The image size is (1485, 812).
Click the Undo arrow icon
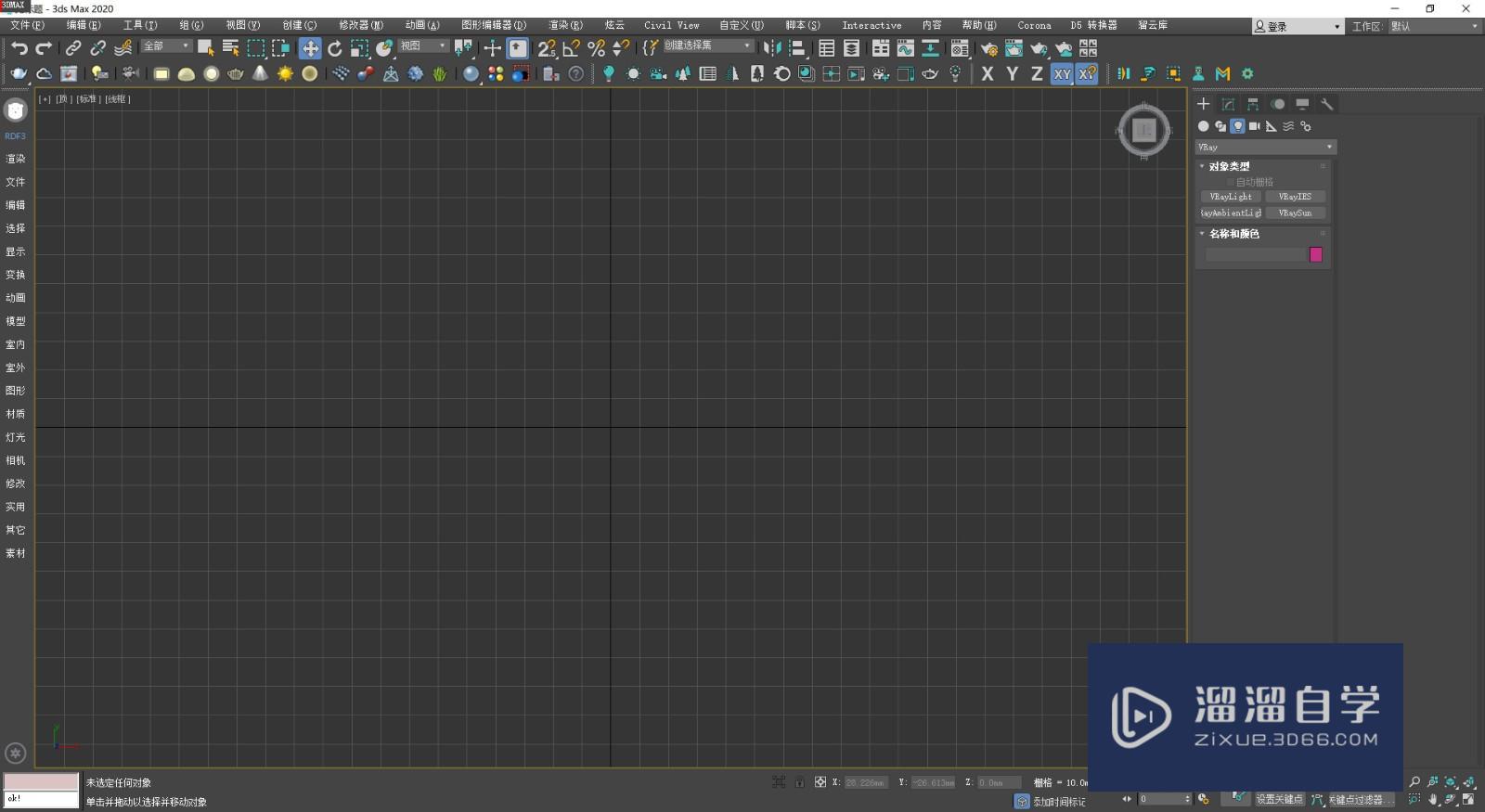[x=19, y=47]
